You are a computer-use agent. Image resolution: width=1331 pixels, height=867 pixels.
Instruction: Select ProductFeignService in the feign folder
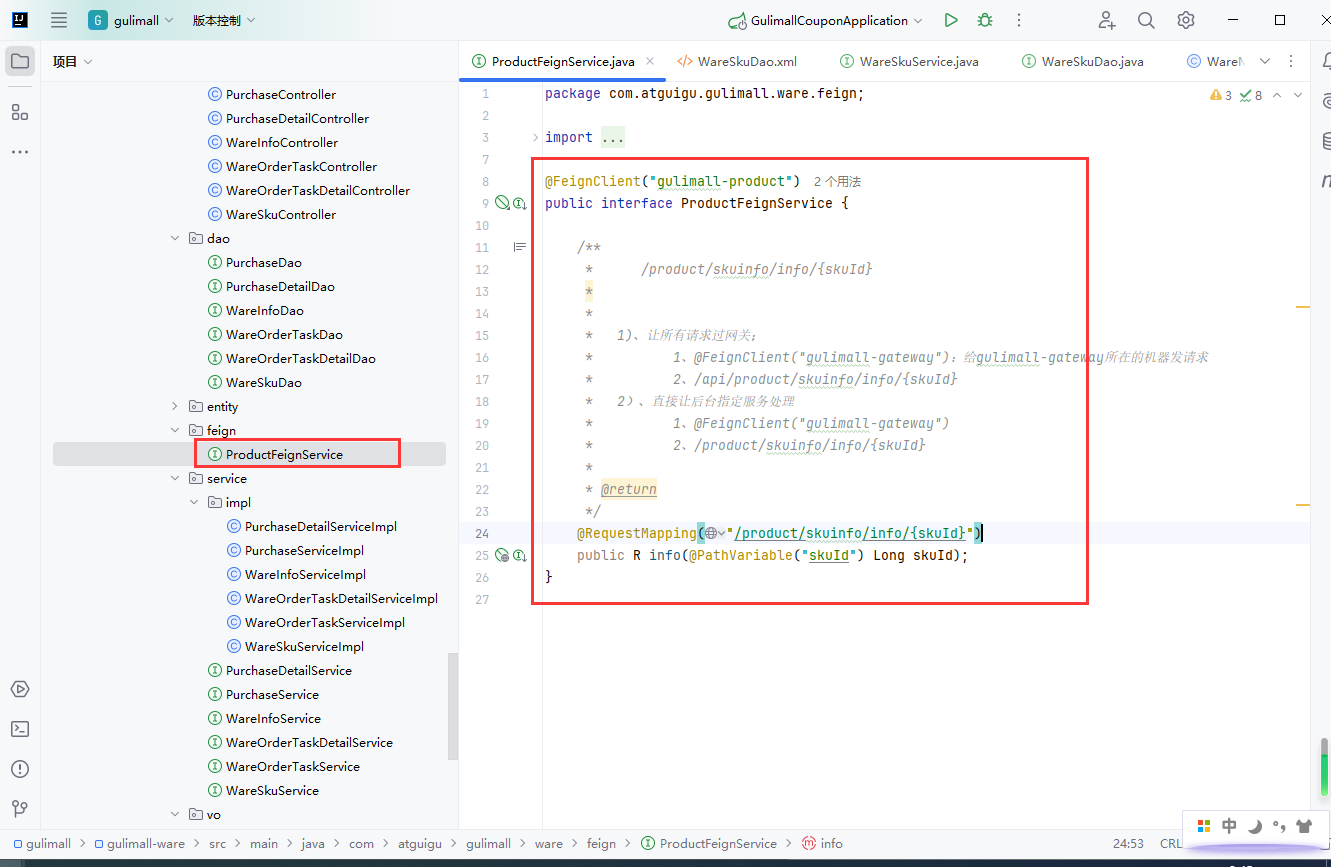(x=284, y=454)
